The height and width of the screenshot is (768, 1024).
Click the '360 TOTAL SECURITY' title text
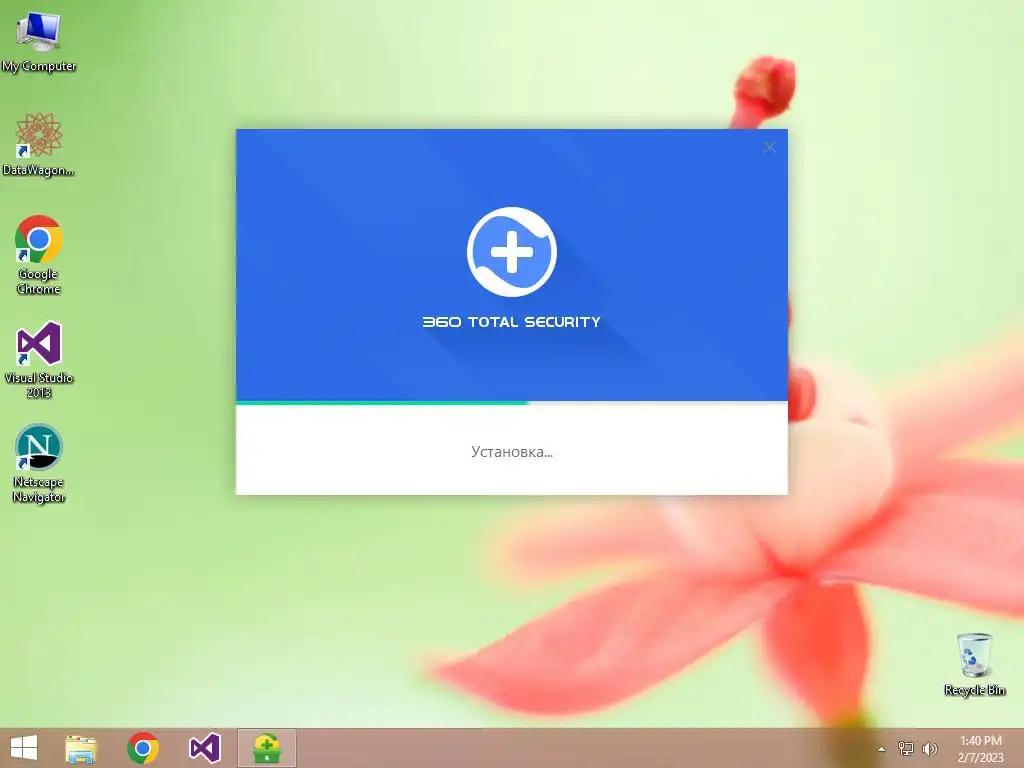511,322
